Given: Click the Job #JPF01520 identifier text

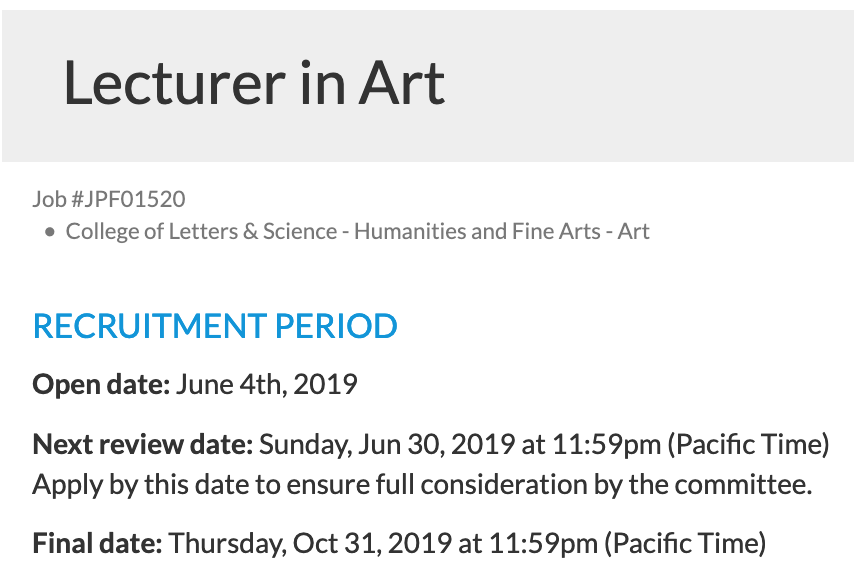Looking at the screenshot, I should click(109, 199).
